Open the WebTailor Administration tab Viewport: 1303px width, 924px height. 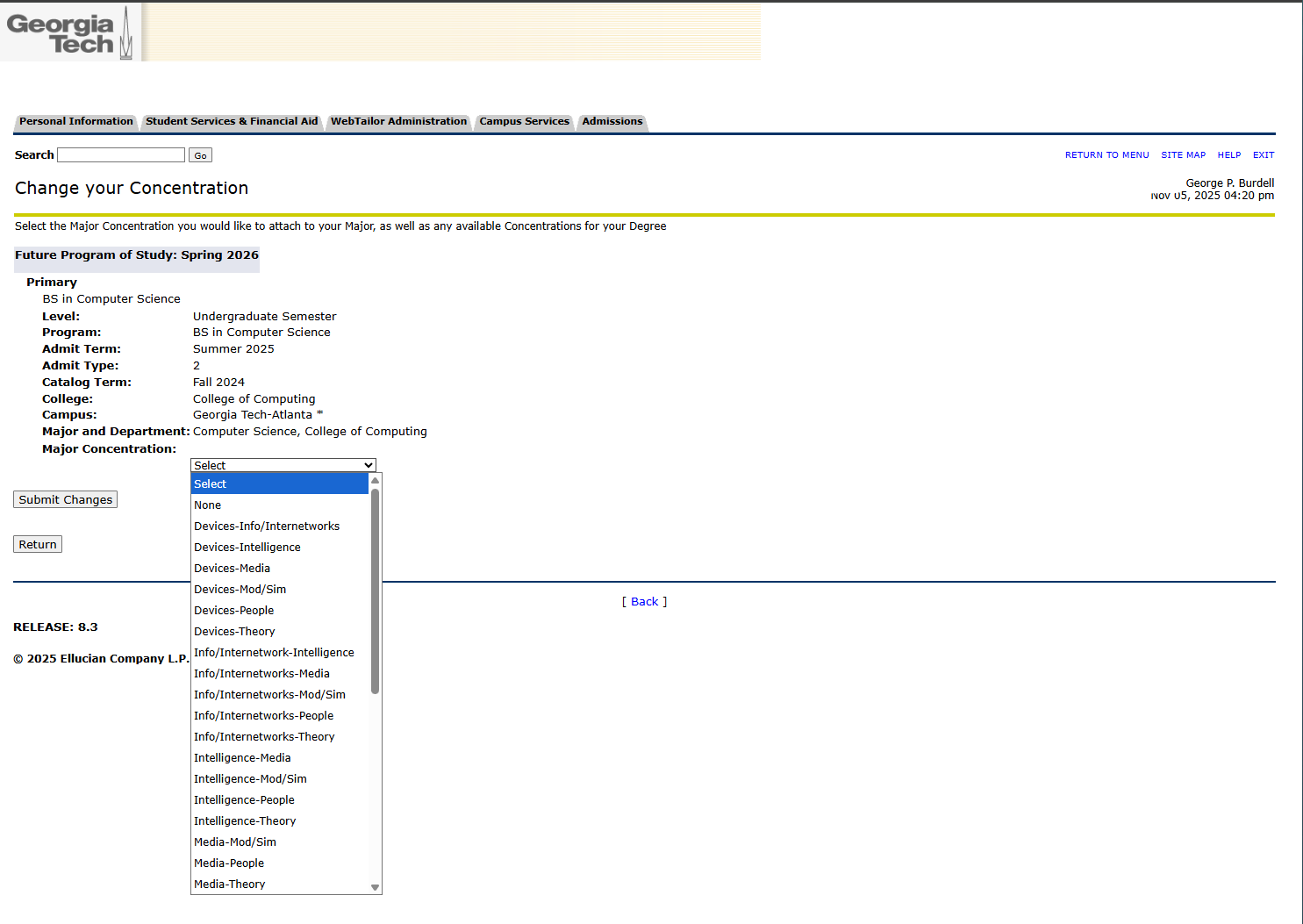pos(398,122)
